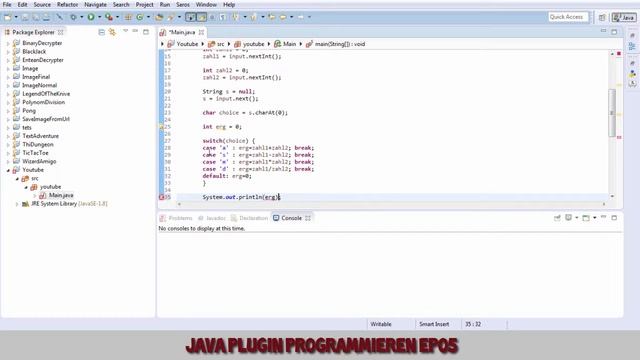Click the Open Perspective icon
Viewport: 640px width, 360px height.
(602, 17)
